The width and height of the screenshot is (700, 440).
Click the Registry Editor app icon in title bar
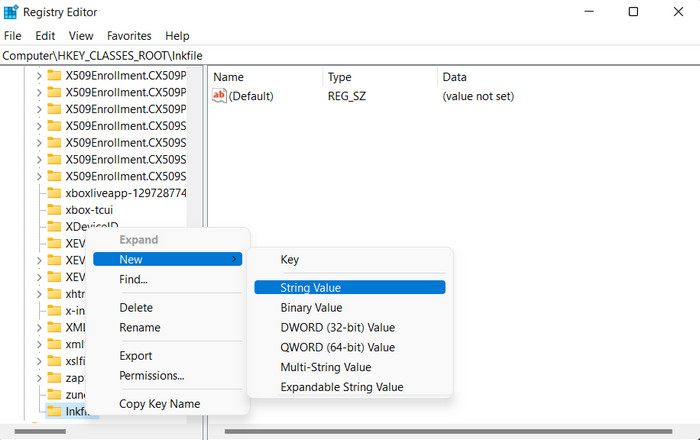11,12
